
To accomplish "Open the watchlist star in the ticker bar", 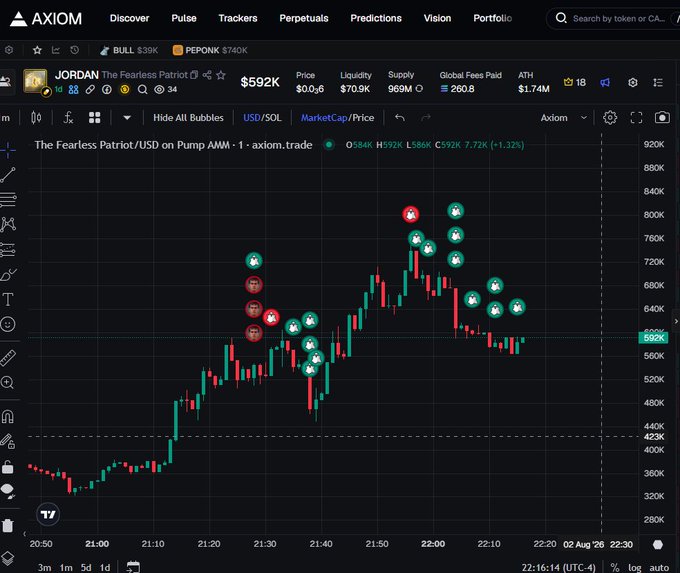I will pos(37,50).
